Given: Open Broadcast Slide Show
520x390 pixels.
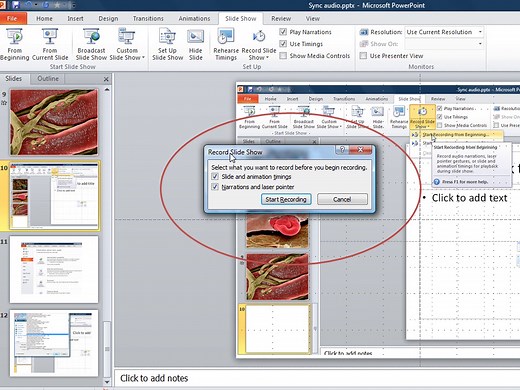Looking at the screenshot, I should (x=91, y=45).
